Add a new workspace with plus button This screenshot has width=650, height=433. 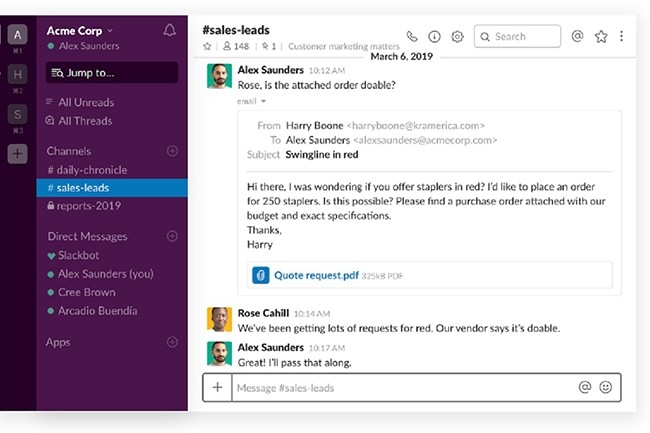[18, 154]
